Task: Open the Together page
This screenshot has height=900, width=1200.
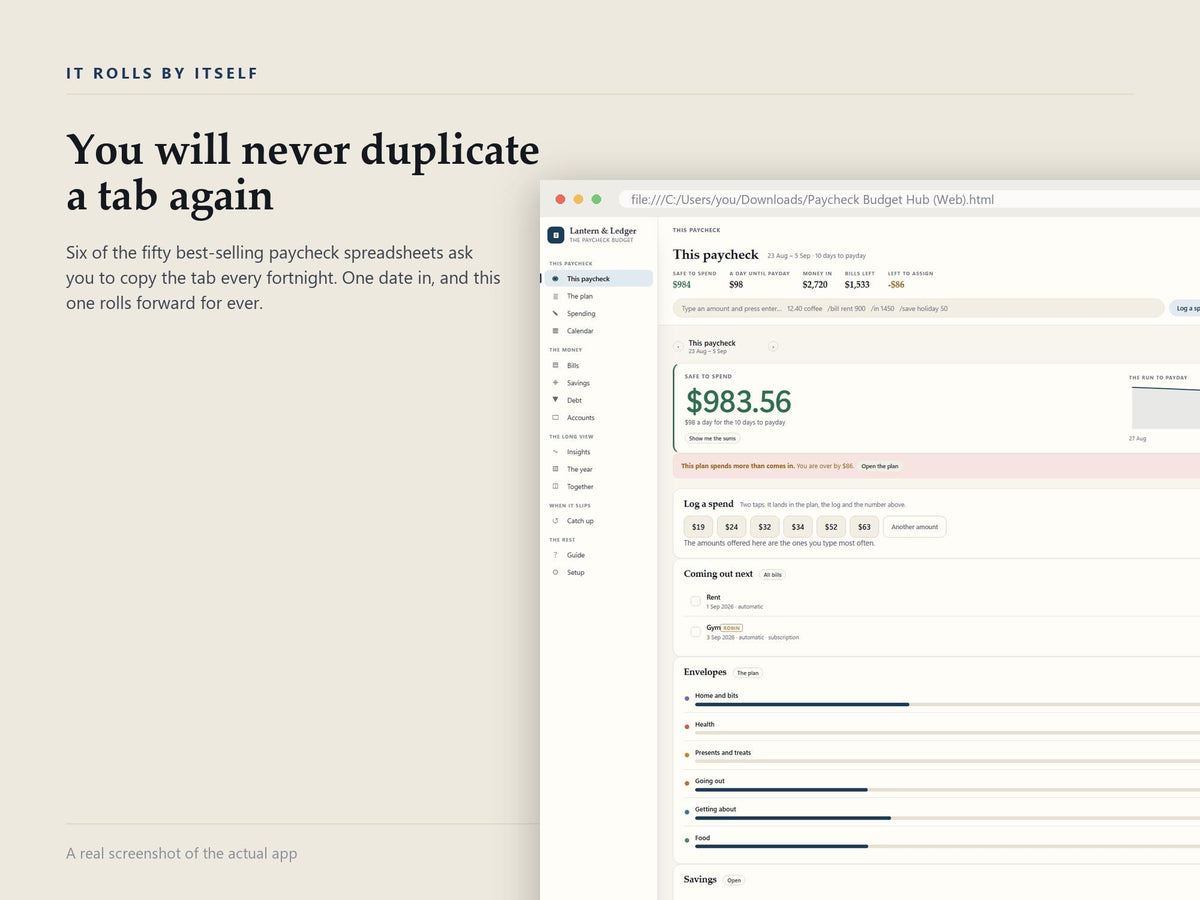Action: click(x=580, y=486)
